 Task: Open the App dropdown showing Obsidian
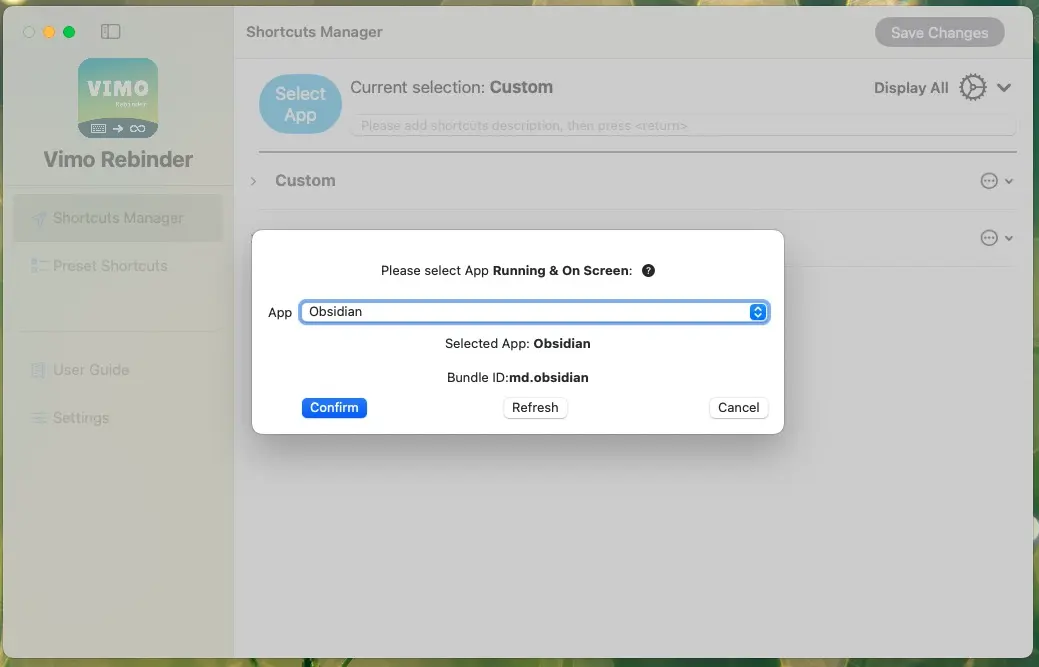pos(534,312)
